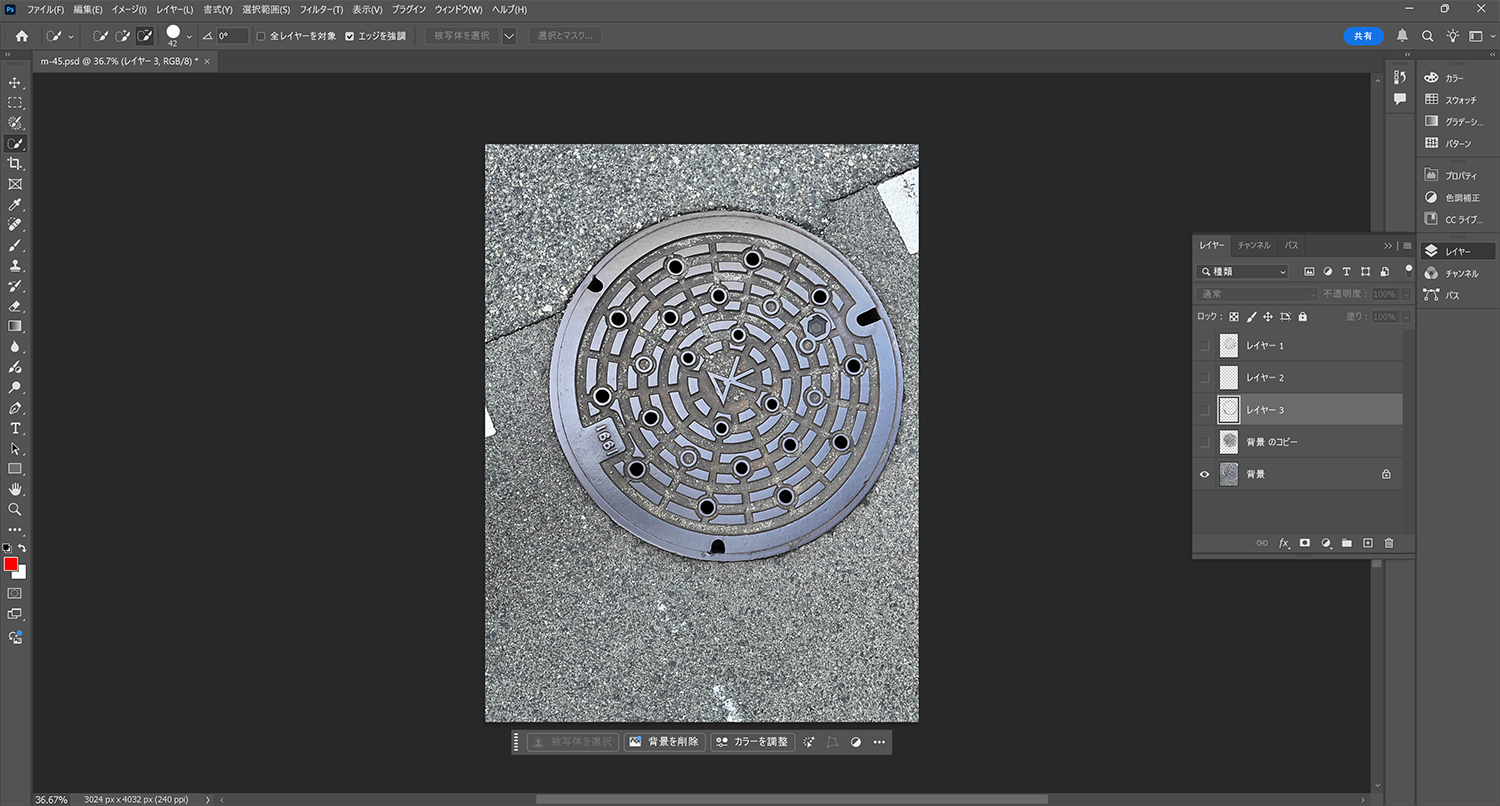Select the Move tool
This screenshot has width=1500, height=806.
(15, 82)
